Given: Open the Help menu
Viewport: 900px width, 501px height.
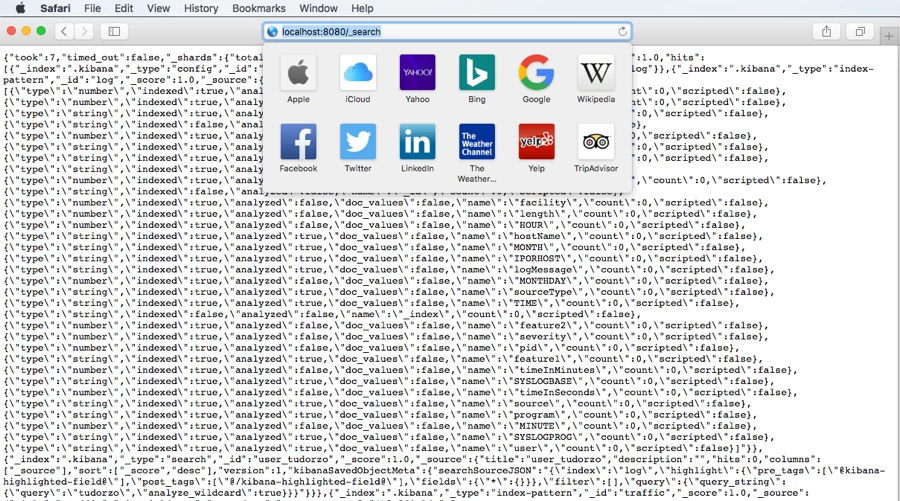Looking at the screenshot, I should click(362, 8).
